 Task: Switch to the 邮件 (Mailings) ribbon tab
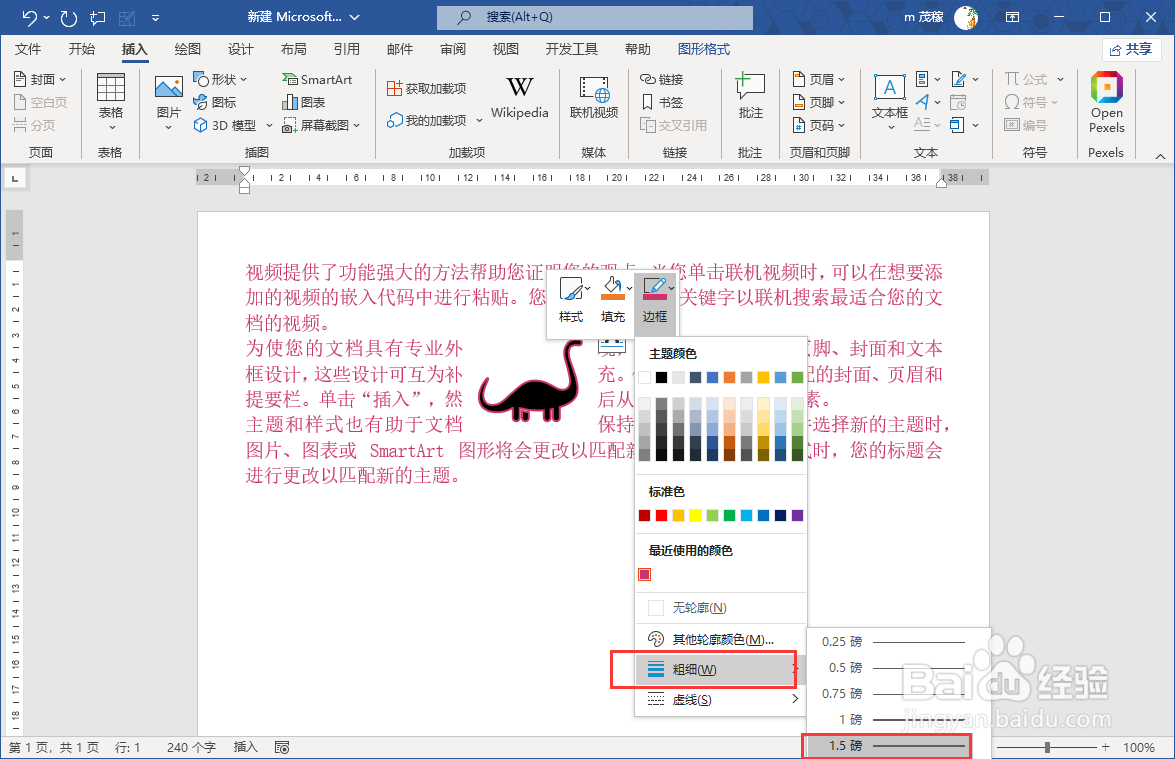[x=399, y=48]
